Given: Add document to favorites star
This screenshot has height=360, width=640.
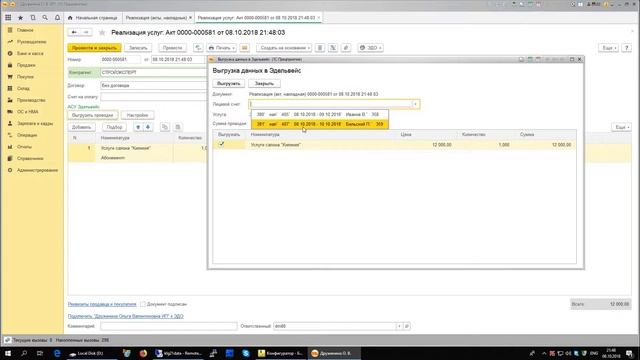Looking at the screenshot, I should [102, 32].
